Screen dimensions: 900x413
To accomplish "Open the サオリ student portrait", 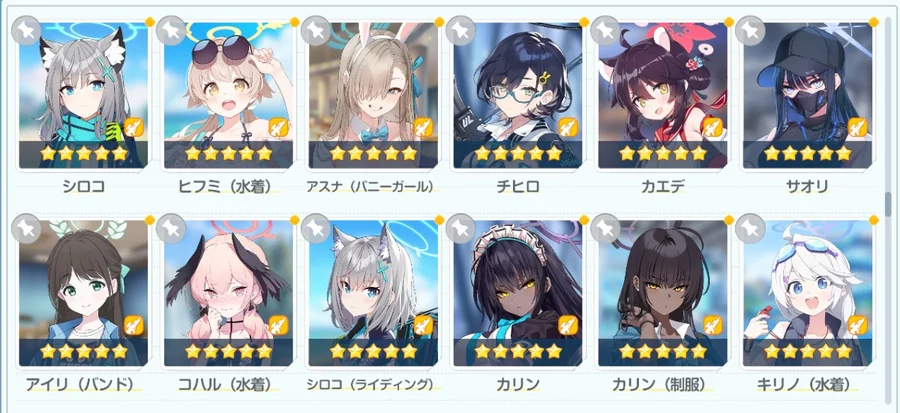I will 807,95.
